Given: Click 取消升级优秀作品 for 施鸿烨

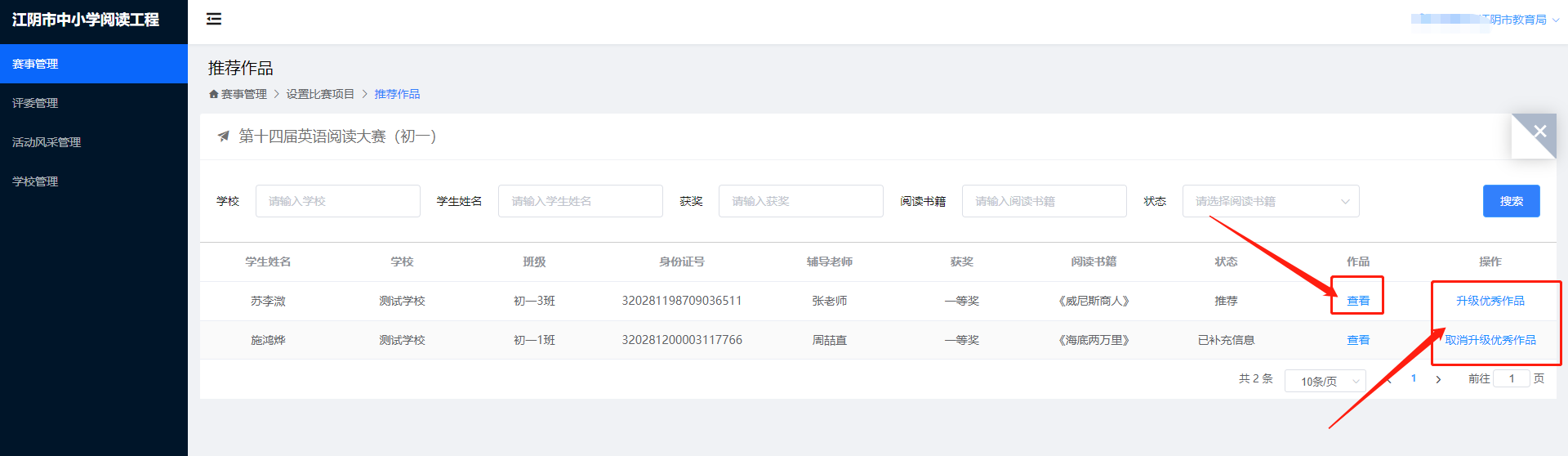Looking at the screenshot, I should click(x=1490, y=340).
